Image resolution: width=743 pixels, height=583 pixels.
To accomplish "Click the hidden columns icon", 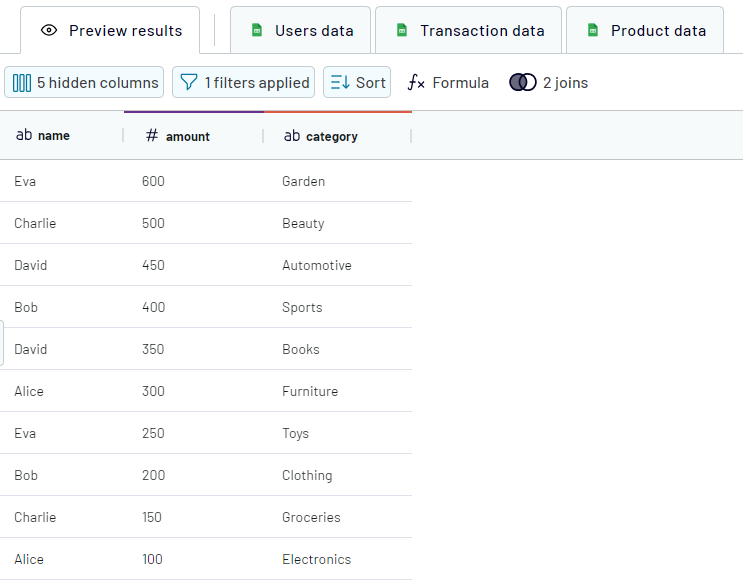I will (22, 83).
